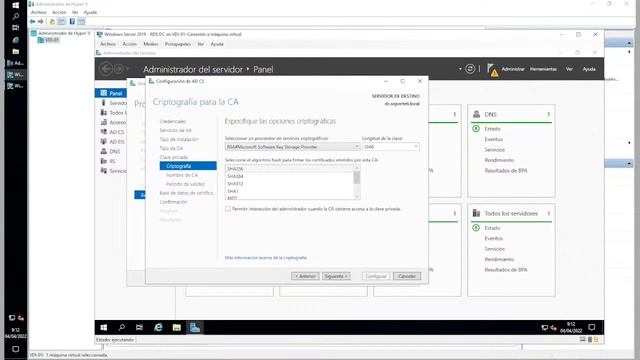This screenshot has height=360, width=640.
Task: Go to Nombre de CA wizard step
Action: point(182,175)
